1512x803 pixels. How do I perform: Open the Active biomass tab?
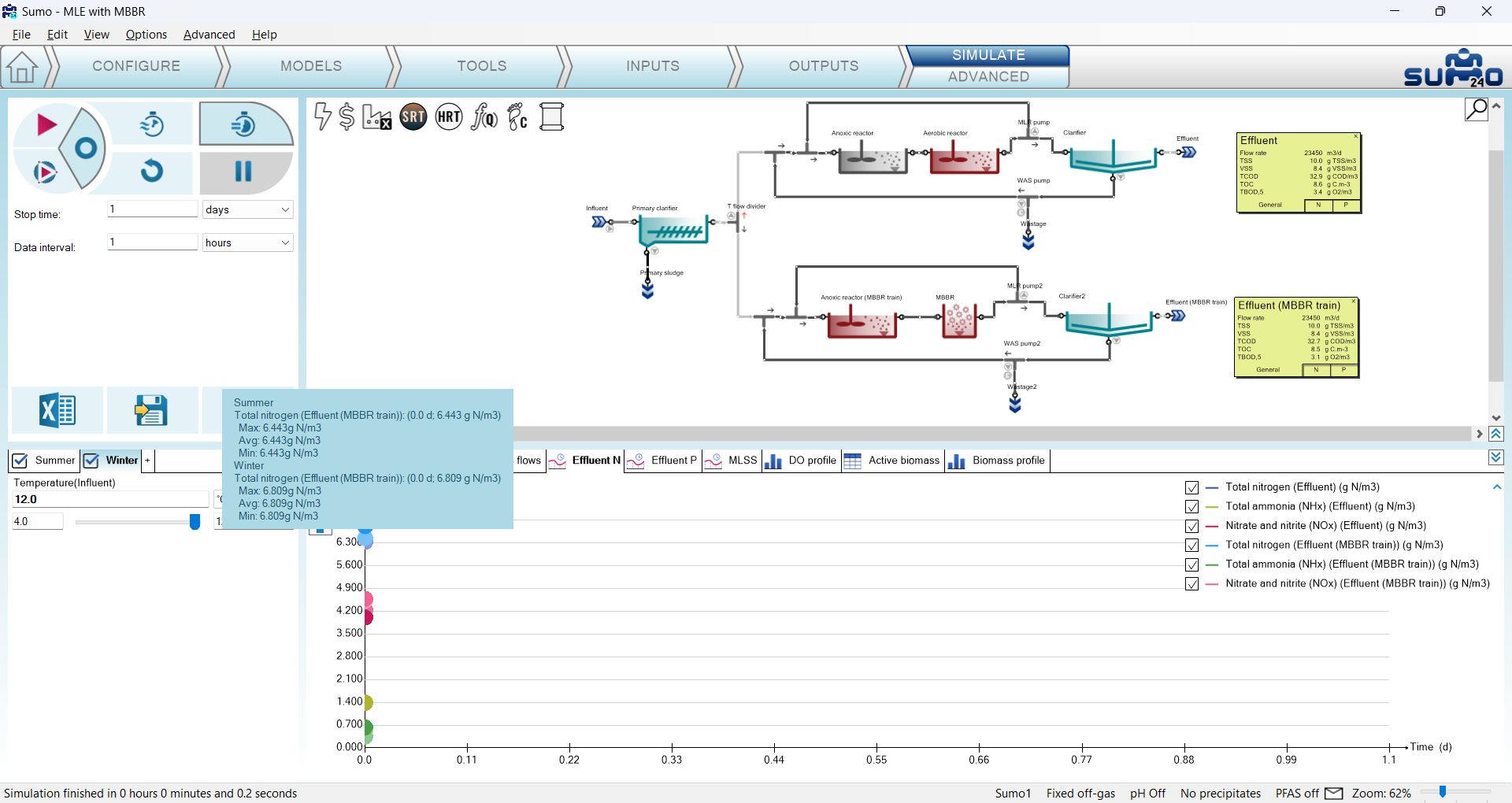[x=893, y=461]
